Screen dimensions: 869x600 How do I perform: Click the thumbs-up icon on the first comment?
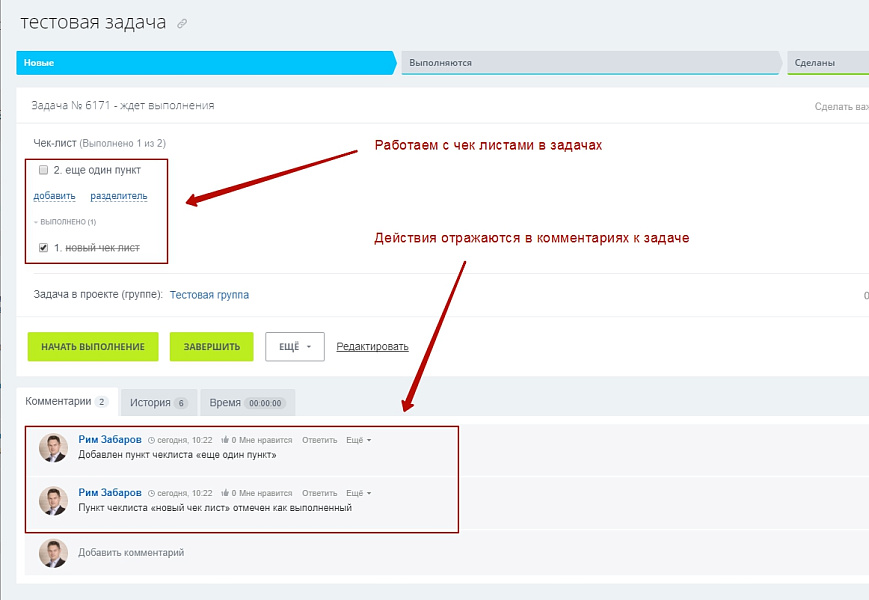point(225,440)
